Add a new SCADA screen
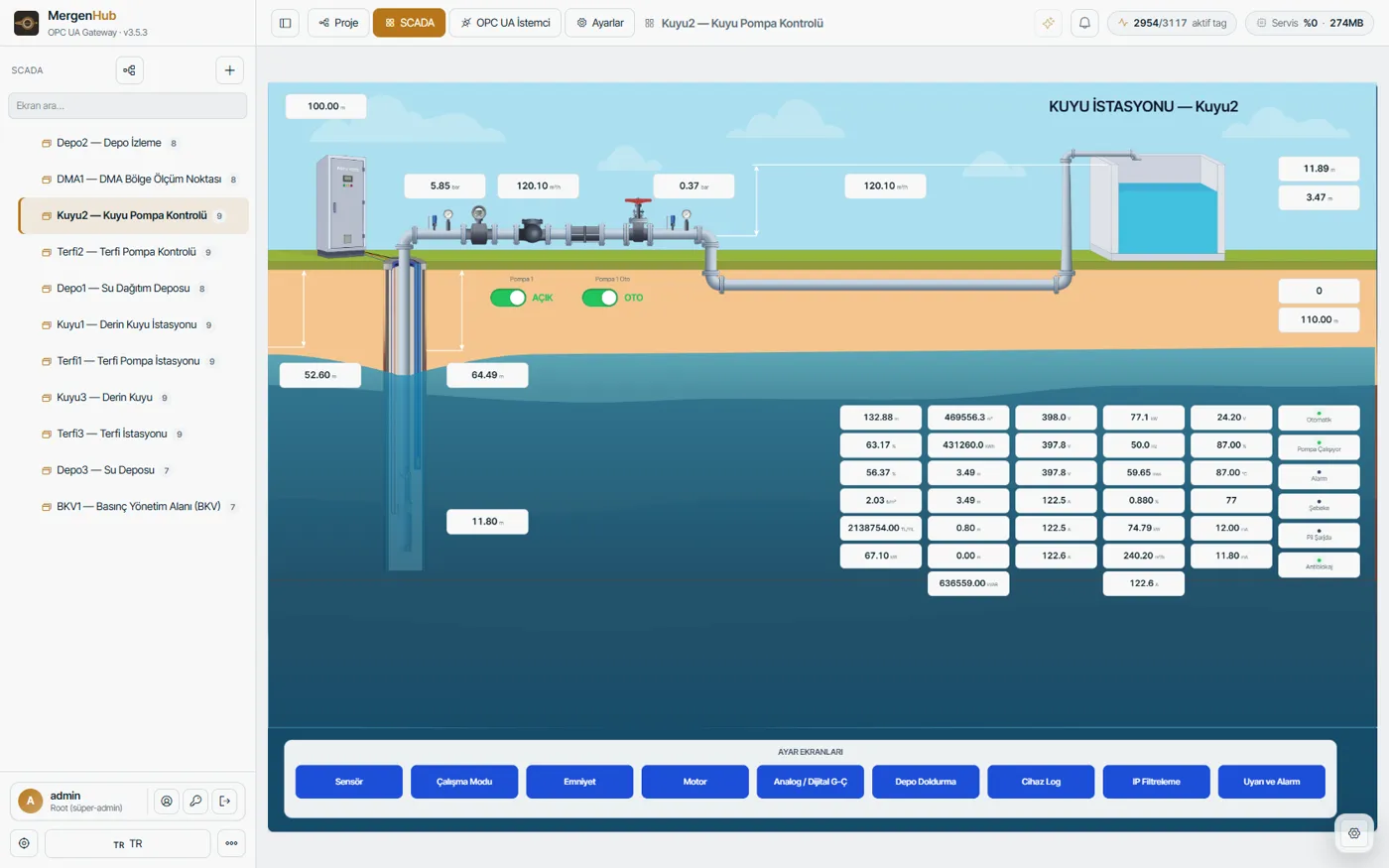The width and height of the screenshot is (1389, 868). 229,70
